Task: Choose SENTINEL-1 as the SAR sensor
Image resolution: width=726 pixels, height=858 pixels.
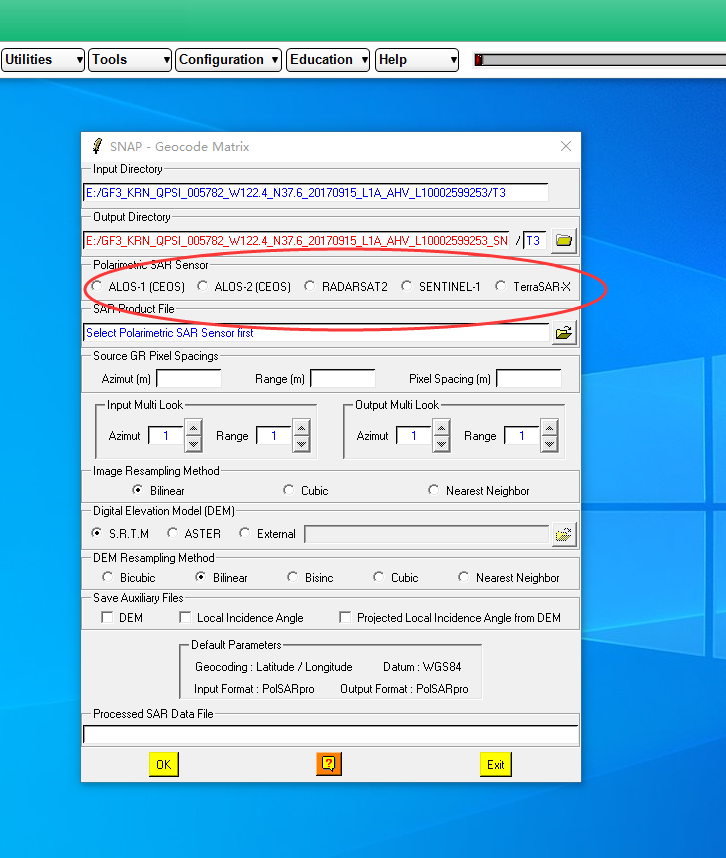Action: [x=406, y=286]
